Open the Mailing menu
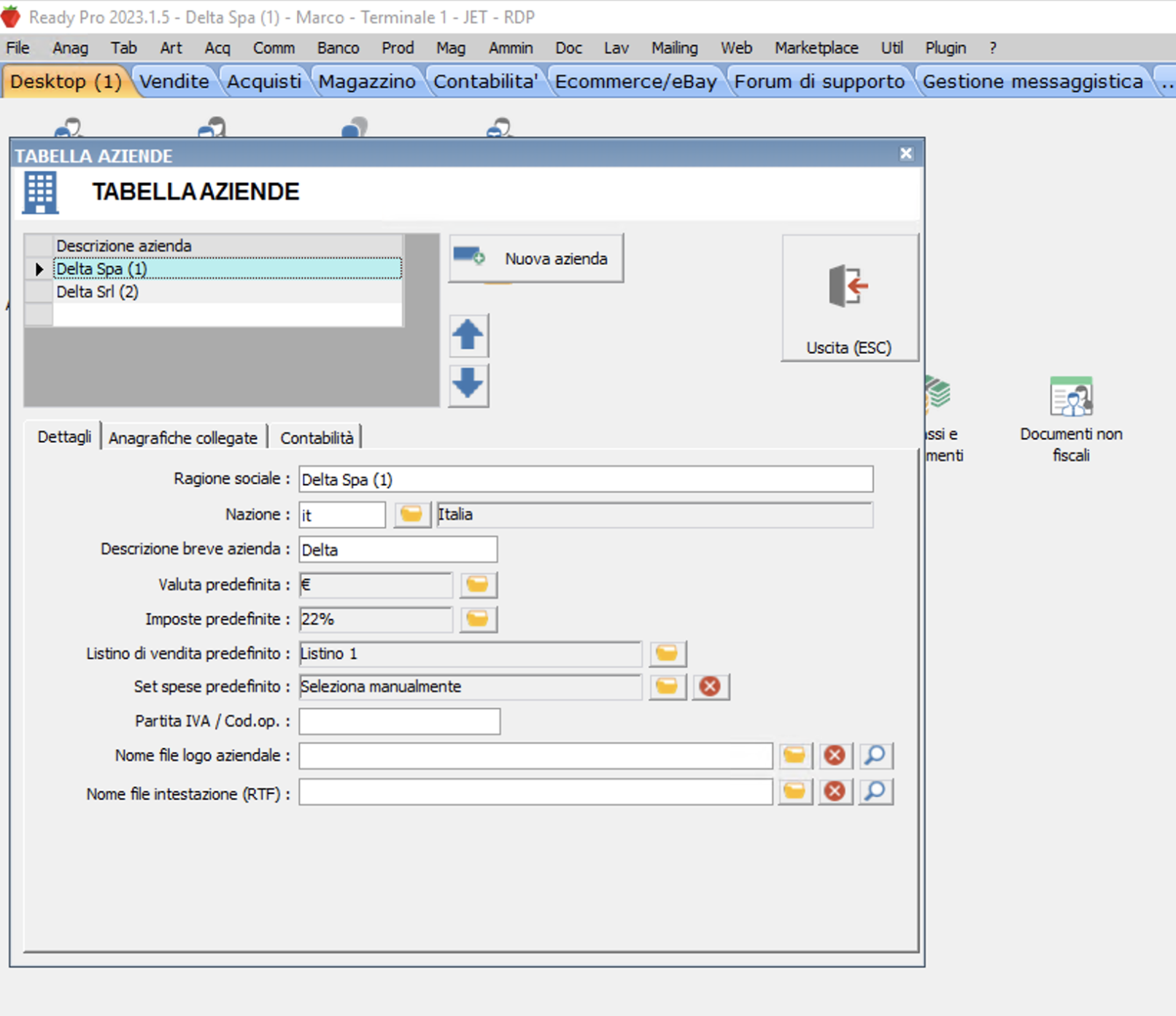The width and height of the screenshot is (1176, 1016). (x=675, y=47)
